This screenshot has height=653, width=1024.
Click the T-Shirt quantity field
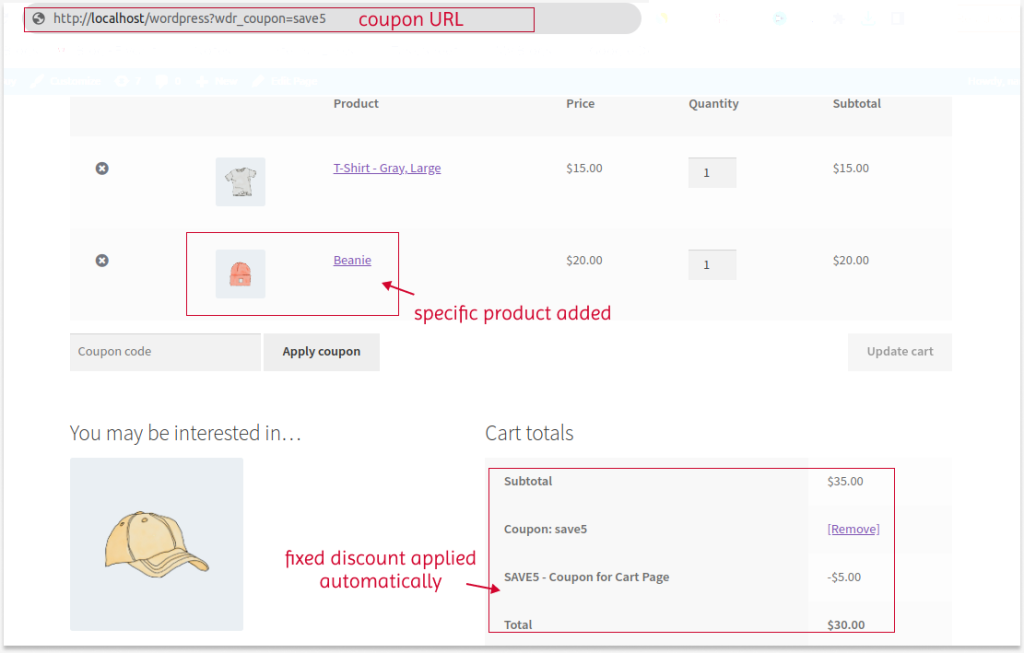[711, 172]
